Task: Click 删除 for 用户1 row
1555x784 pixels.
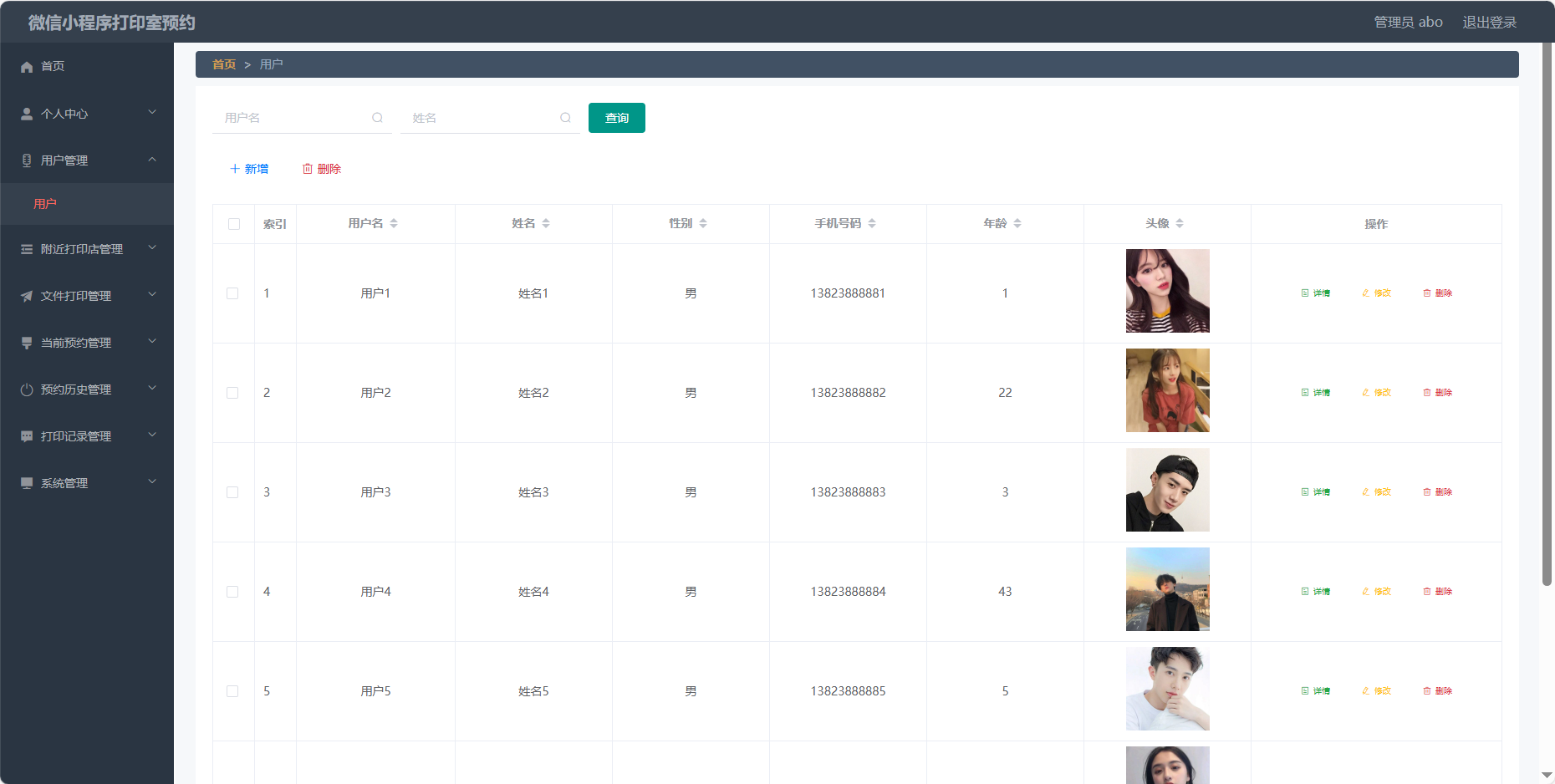Action: tap(1438, 293)
